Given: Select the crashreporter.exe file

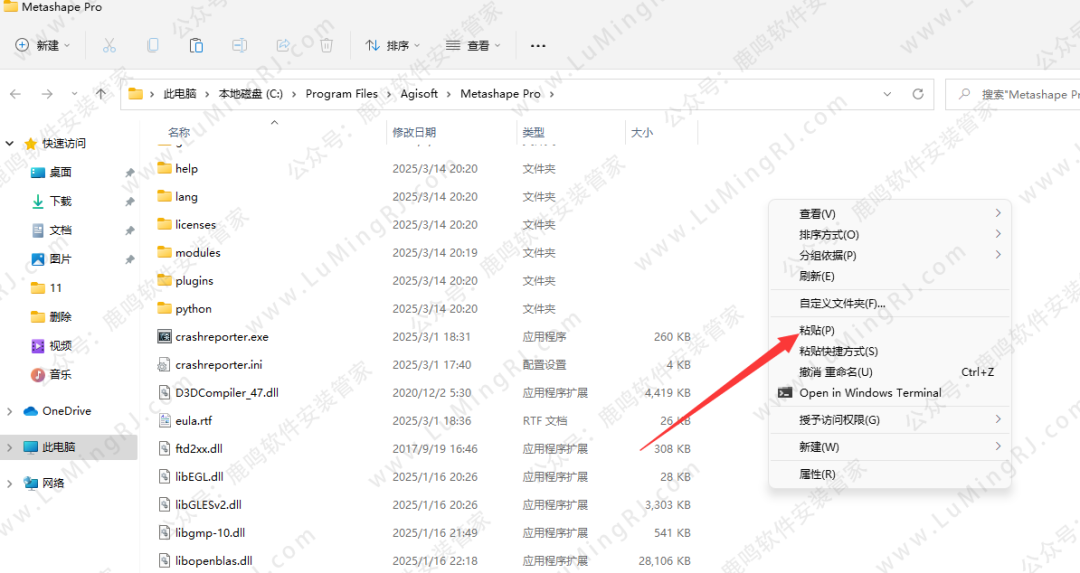Looking at the screenshot, I should tap(222, 337).
